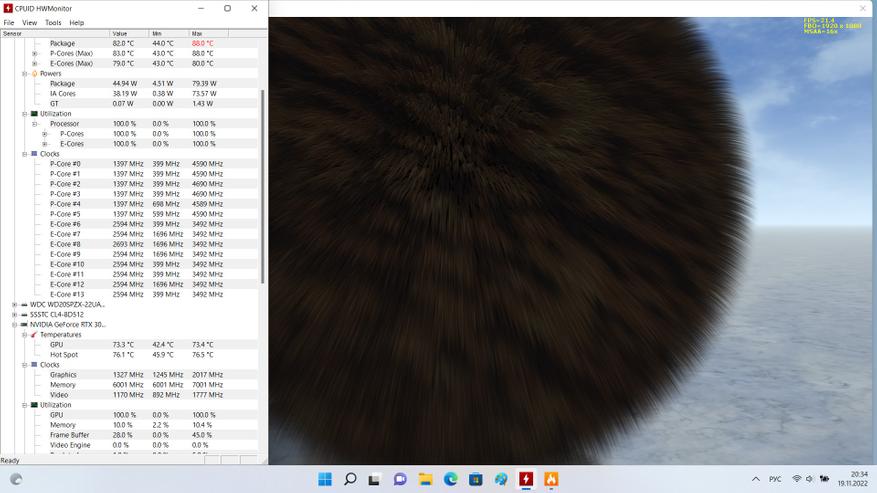
Task: Click the Max column header
Action: 209,34
